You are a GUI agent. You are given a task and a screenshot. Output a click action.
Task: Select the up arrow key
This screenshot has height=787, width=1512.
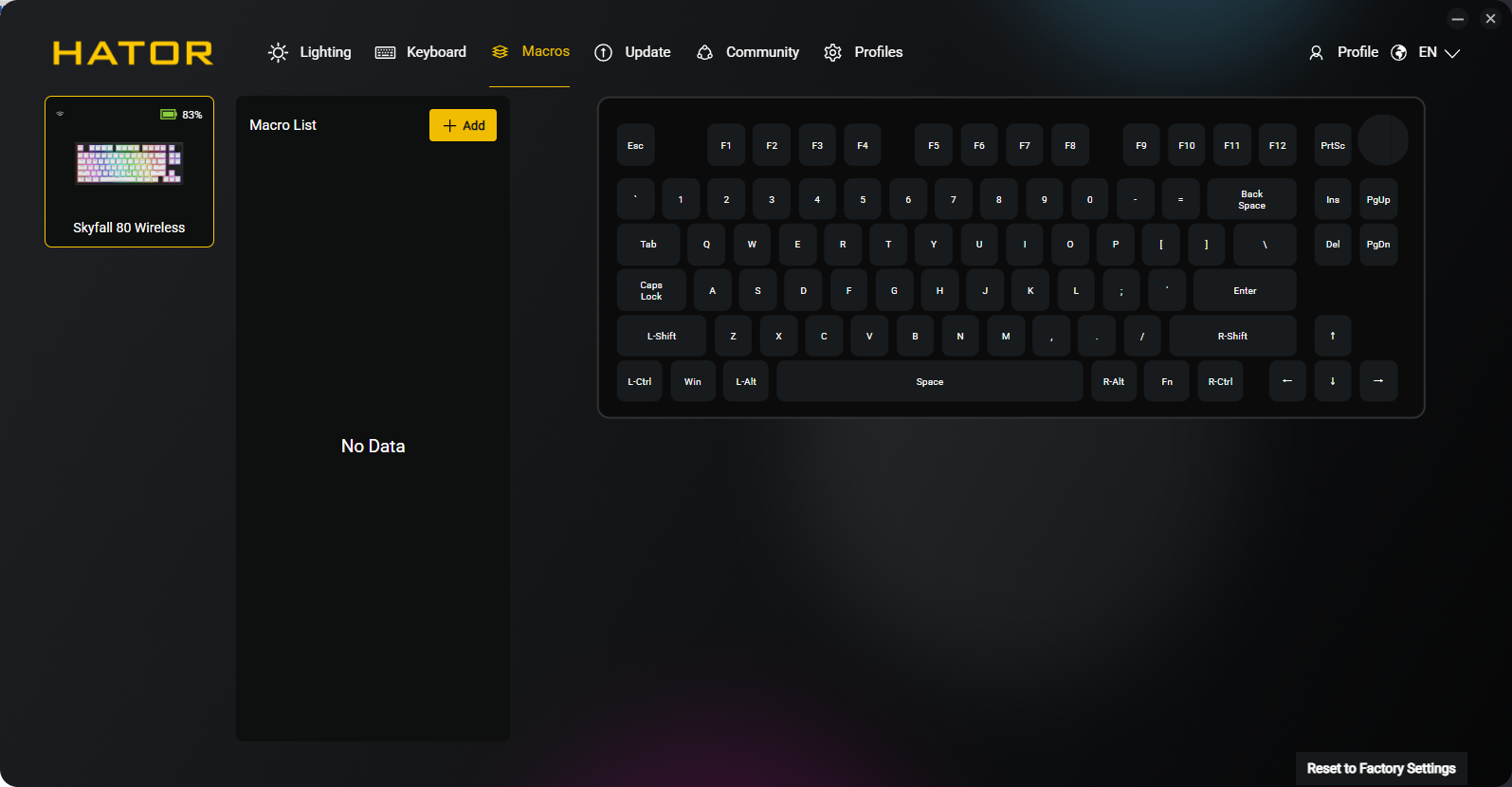point(1332,336)
